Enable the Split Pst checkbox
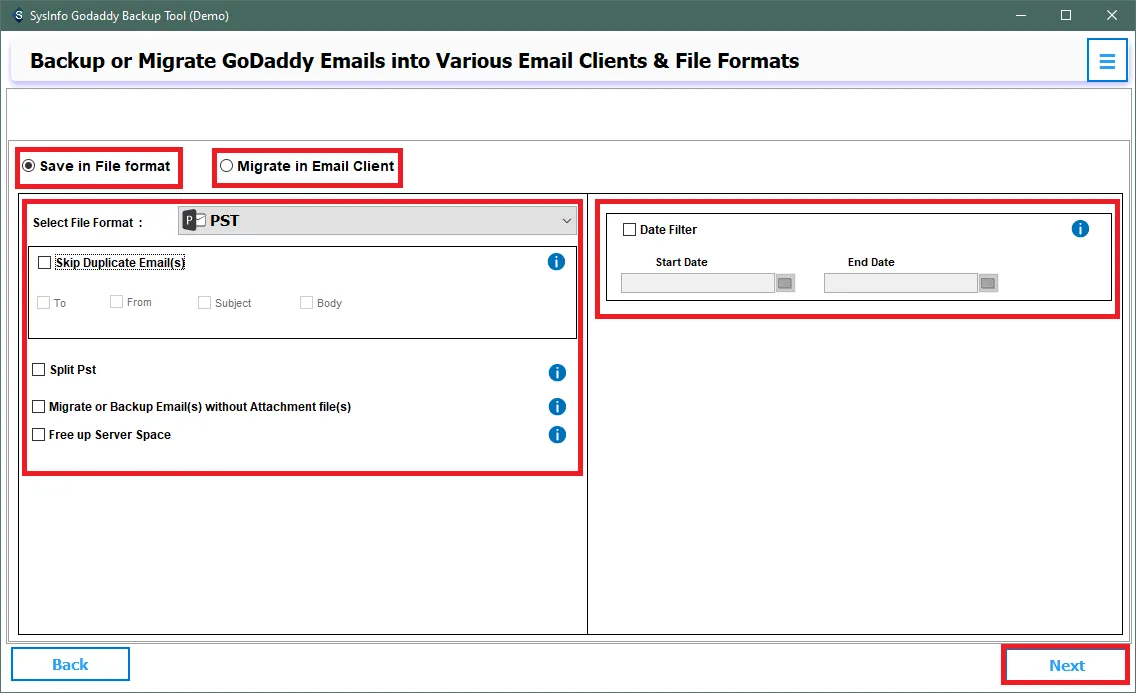Viewport: 1136px width, 693px height. (38, 369)
